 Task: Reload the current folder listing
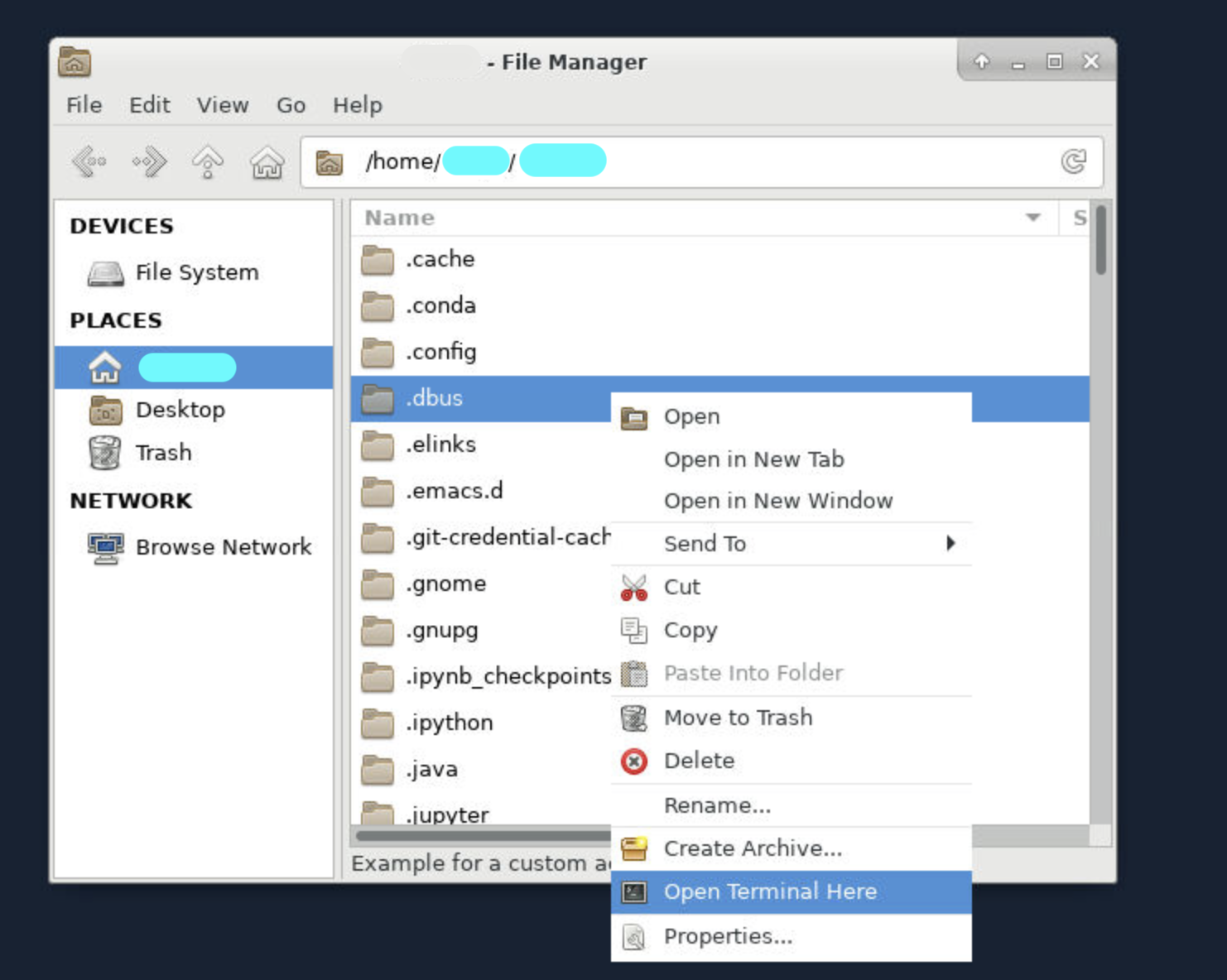(x=1073, y=161)
